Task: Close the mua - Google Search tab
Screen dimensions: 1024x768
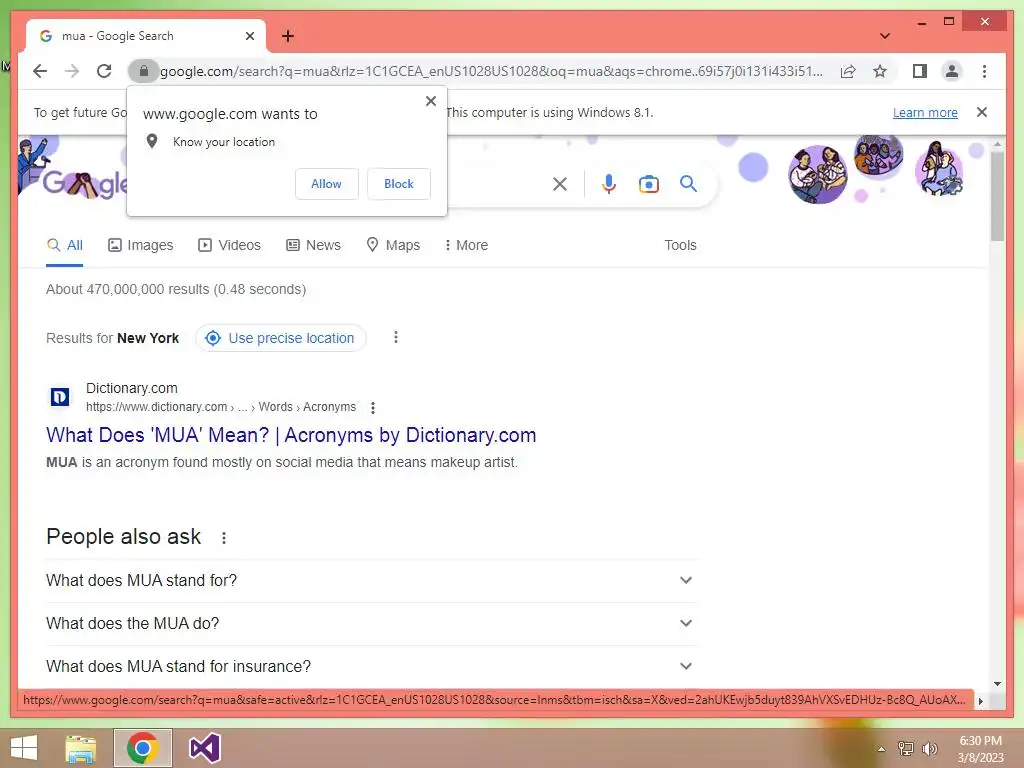Action: click(249, 36)
